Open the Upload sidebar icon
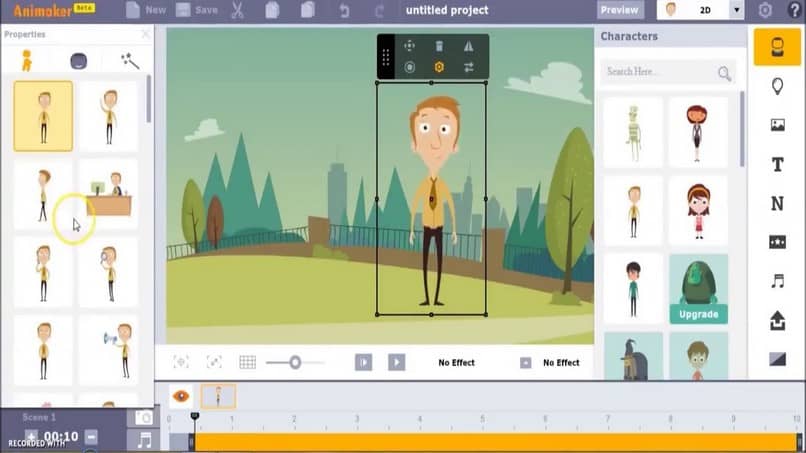This screenshot has width=806, height=453. pos(777,320)
